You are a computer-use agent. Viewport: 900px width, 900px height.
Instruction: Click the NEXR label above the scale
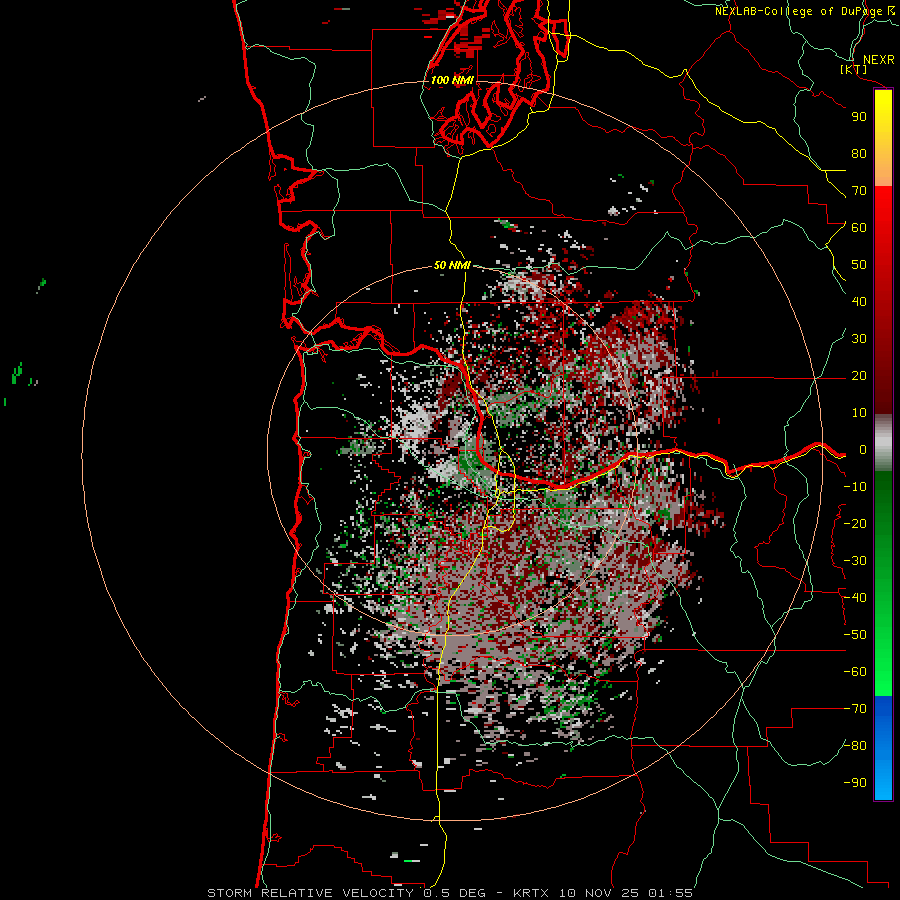click(x=878, y=60)
